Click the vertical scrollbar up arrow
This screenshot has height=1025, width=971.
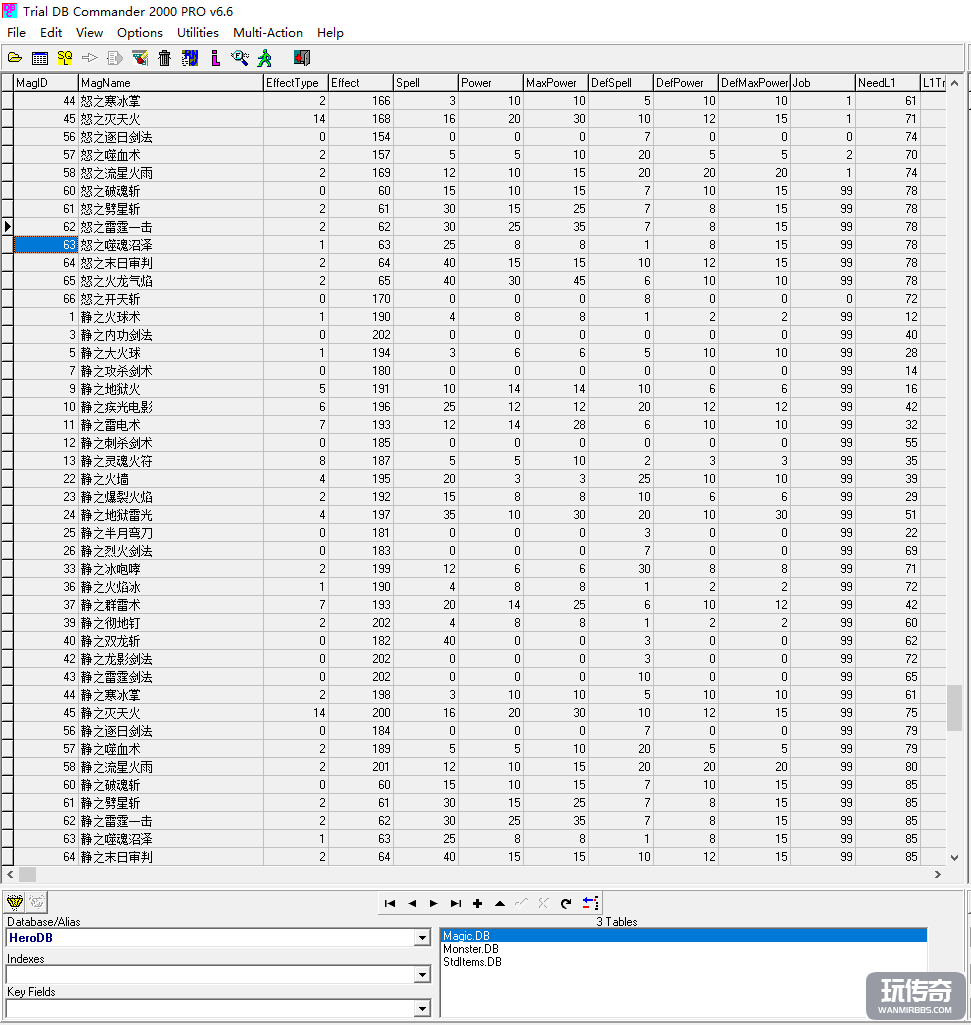click(x=955, y=83)
